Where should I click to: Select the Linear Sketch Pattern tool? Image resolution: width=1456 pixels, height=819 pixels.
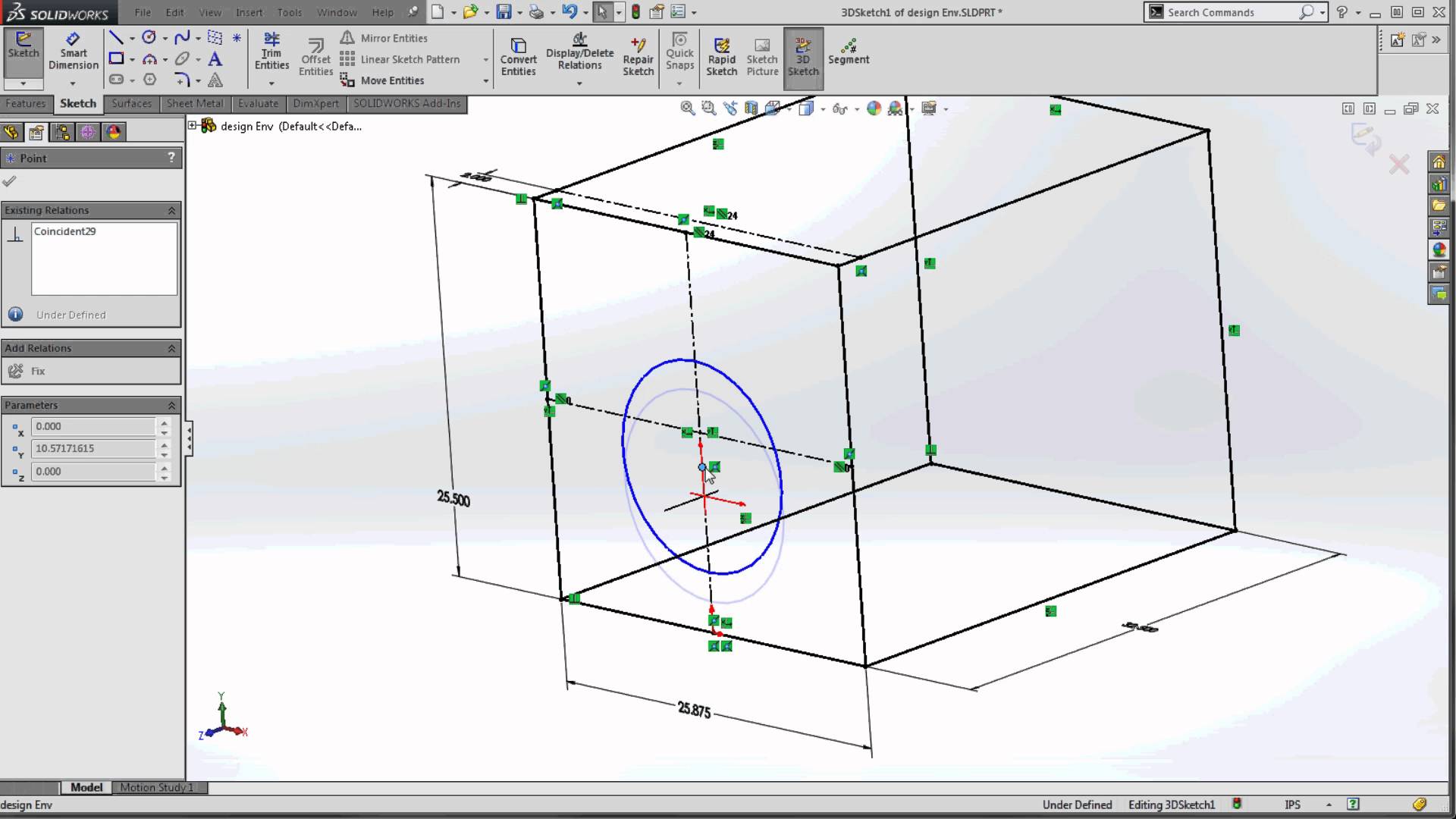pos(408,59)
